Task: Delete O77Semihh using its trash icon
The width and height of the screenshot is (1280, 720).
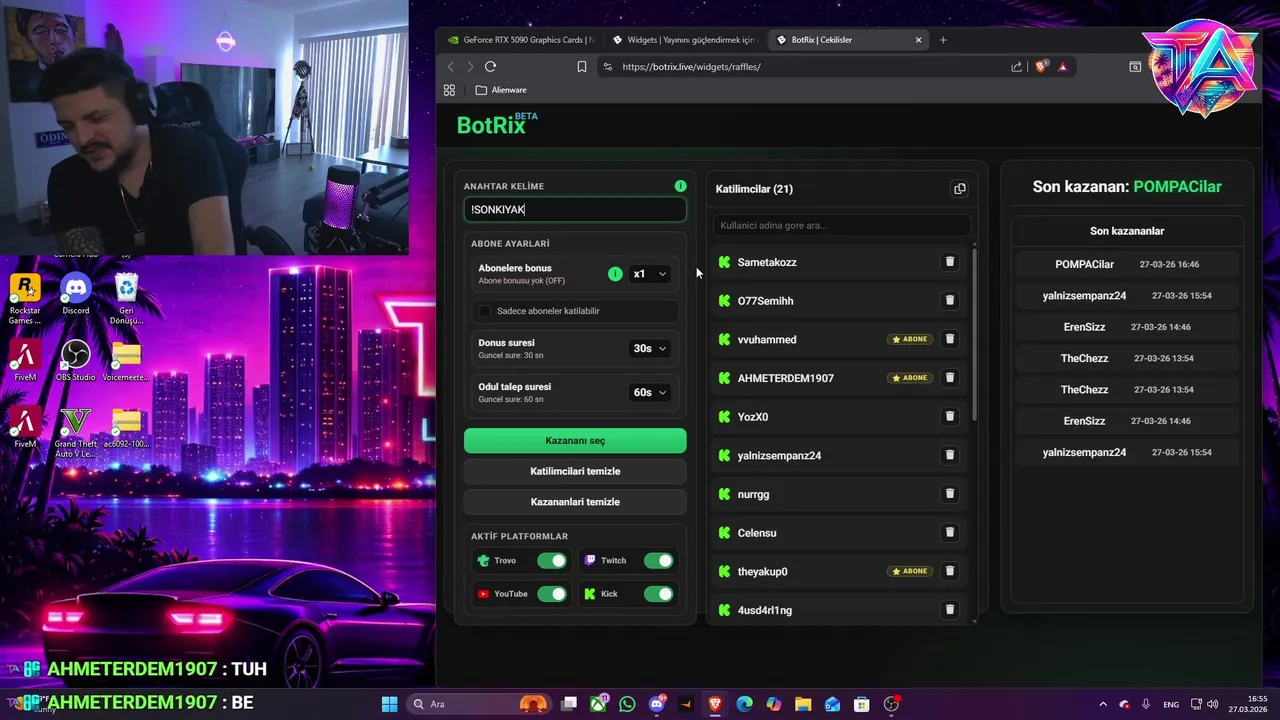Action: (950, 300)
